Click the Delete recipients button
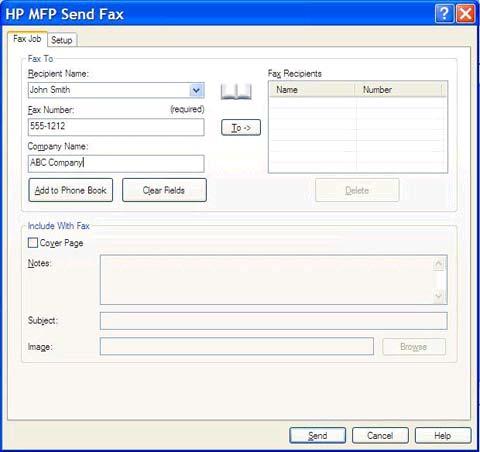The image size is (480, 452). point(357,190)
